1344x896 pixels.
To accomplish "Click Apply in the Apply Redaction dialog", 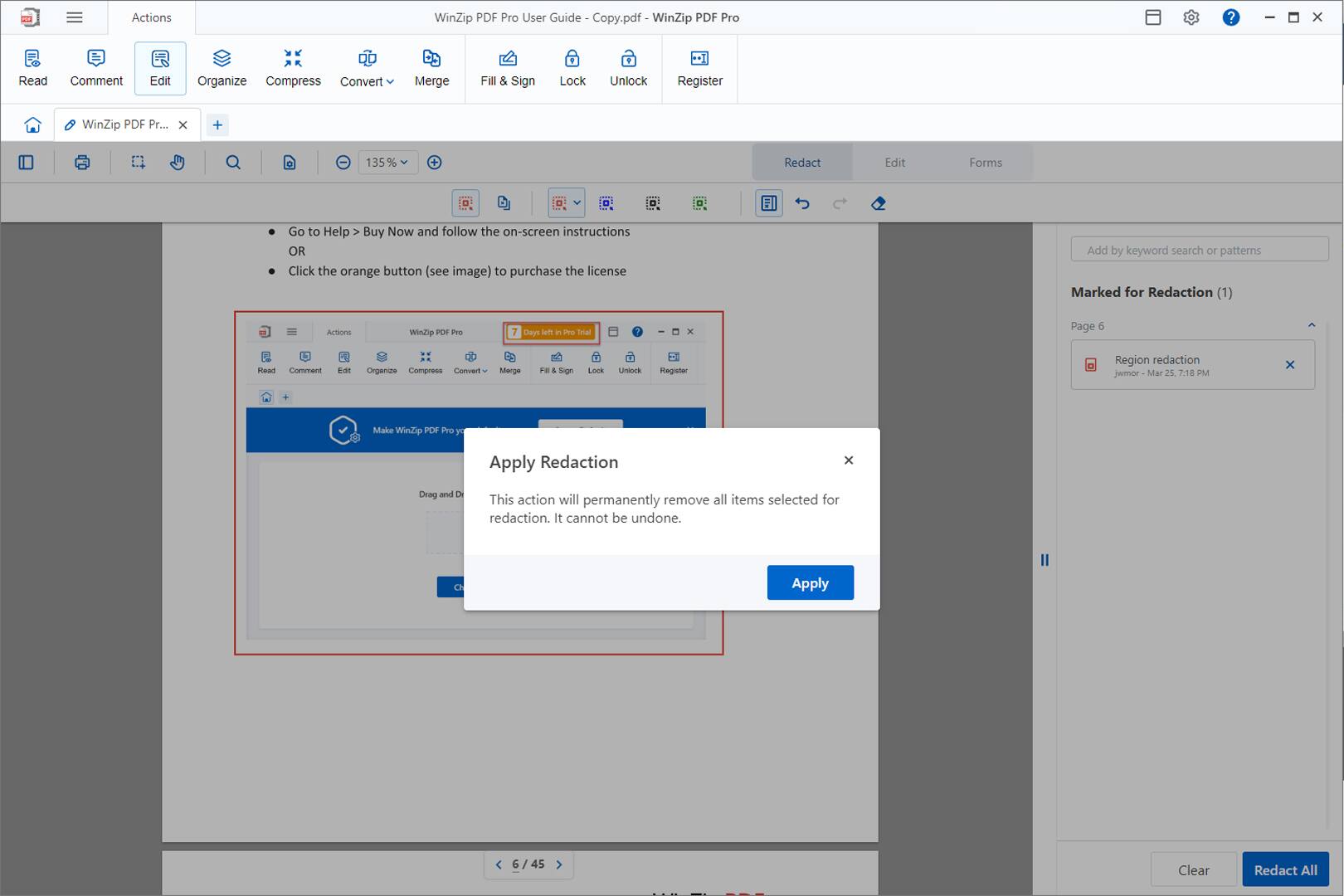I will tap(810, 582).
